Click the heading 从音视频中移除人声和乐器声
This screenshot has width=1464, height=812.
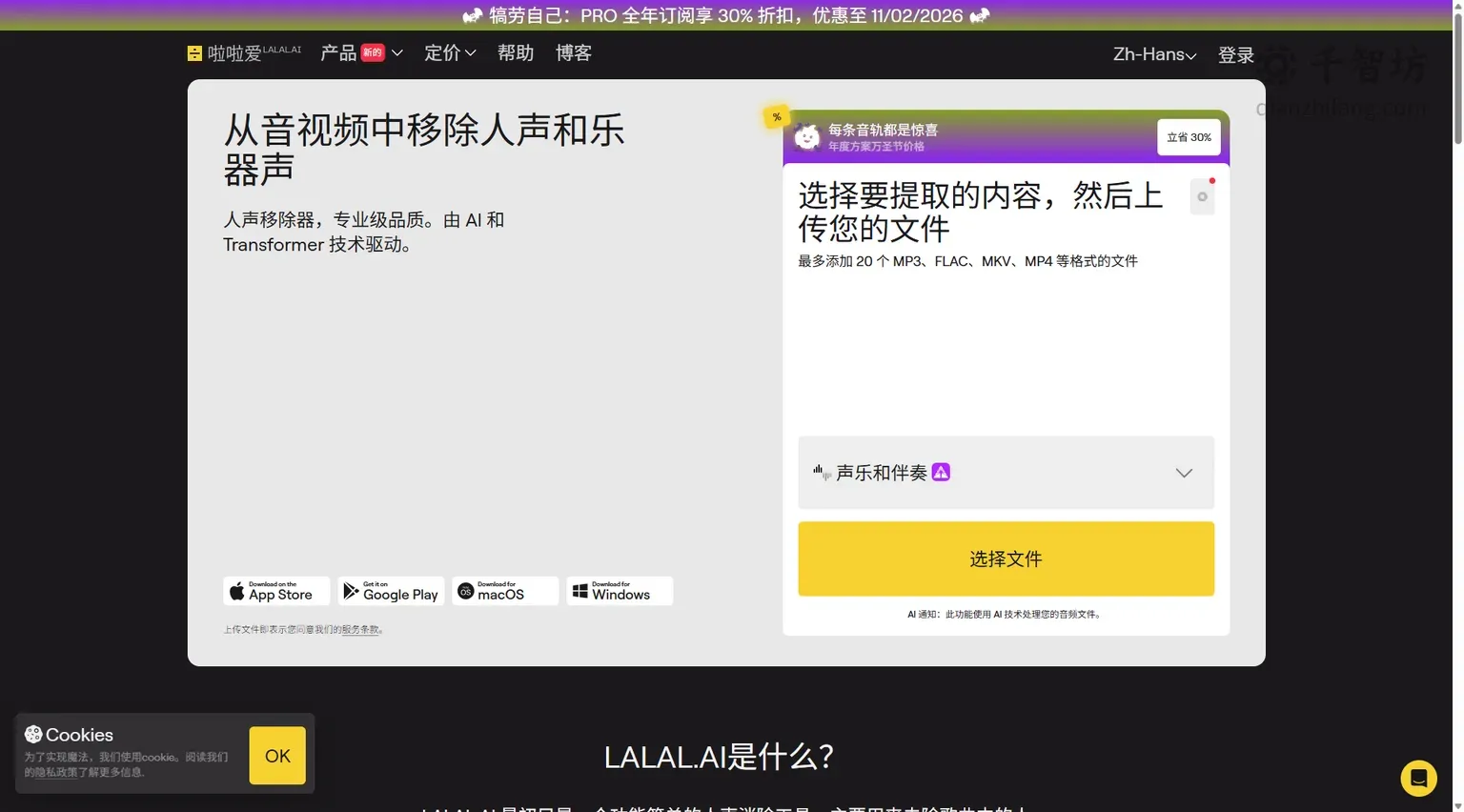(424, 150)
